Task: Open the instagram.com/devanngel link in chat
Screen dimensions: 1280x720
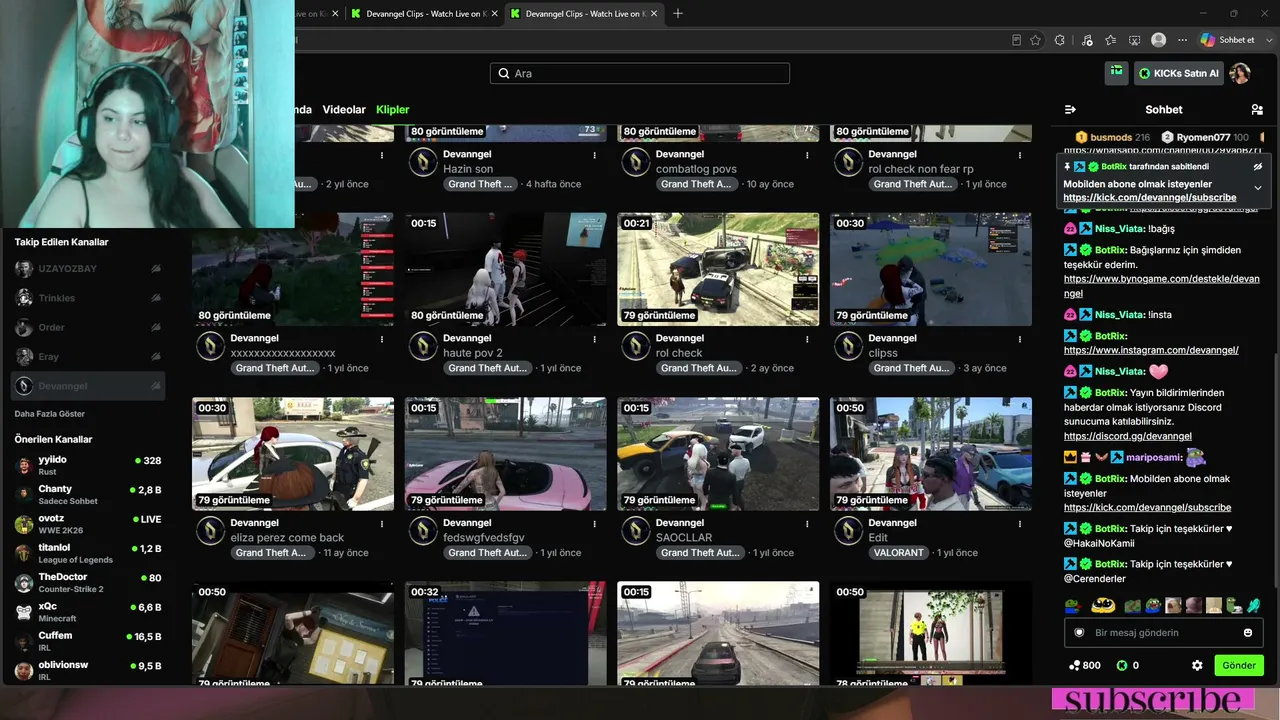Action: pos(1151,350)
